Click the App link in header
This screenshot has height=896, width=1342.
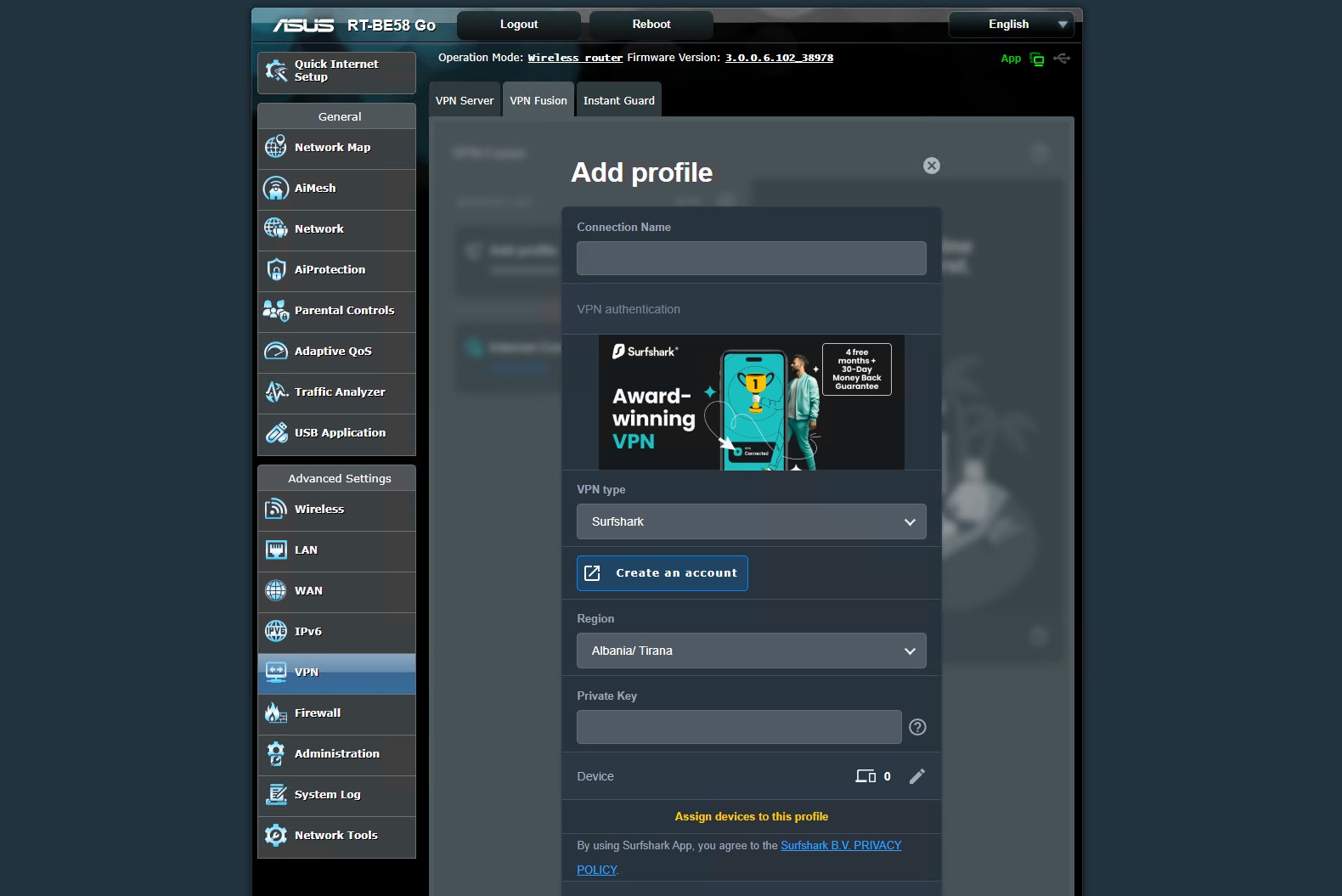1011,59
